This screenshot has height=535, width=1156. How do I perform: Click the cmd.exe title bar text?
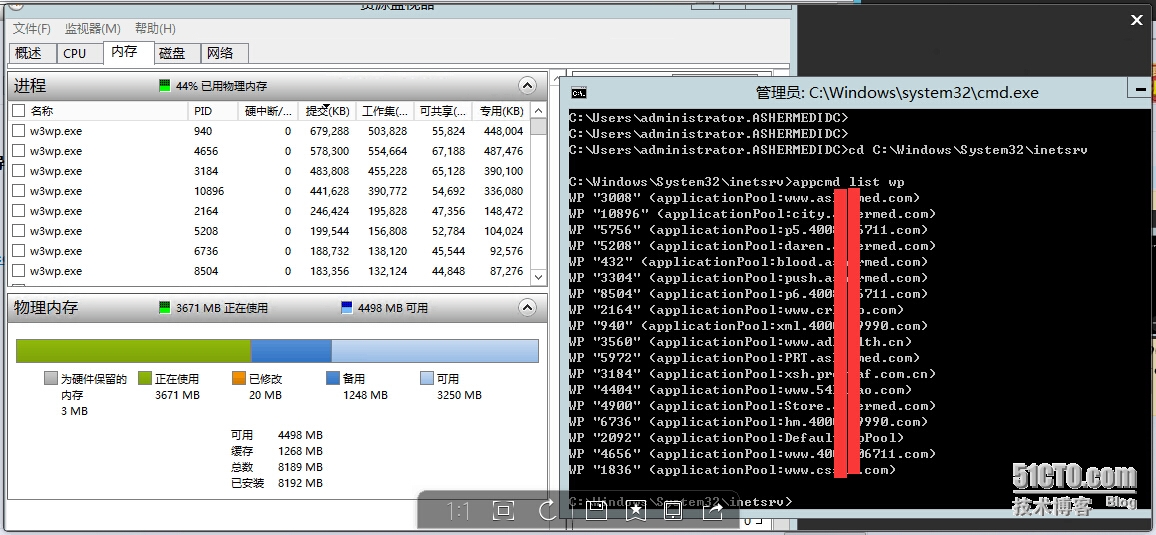pos(896,93)
